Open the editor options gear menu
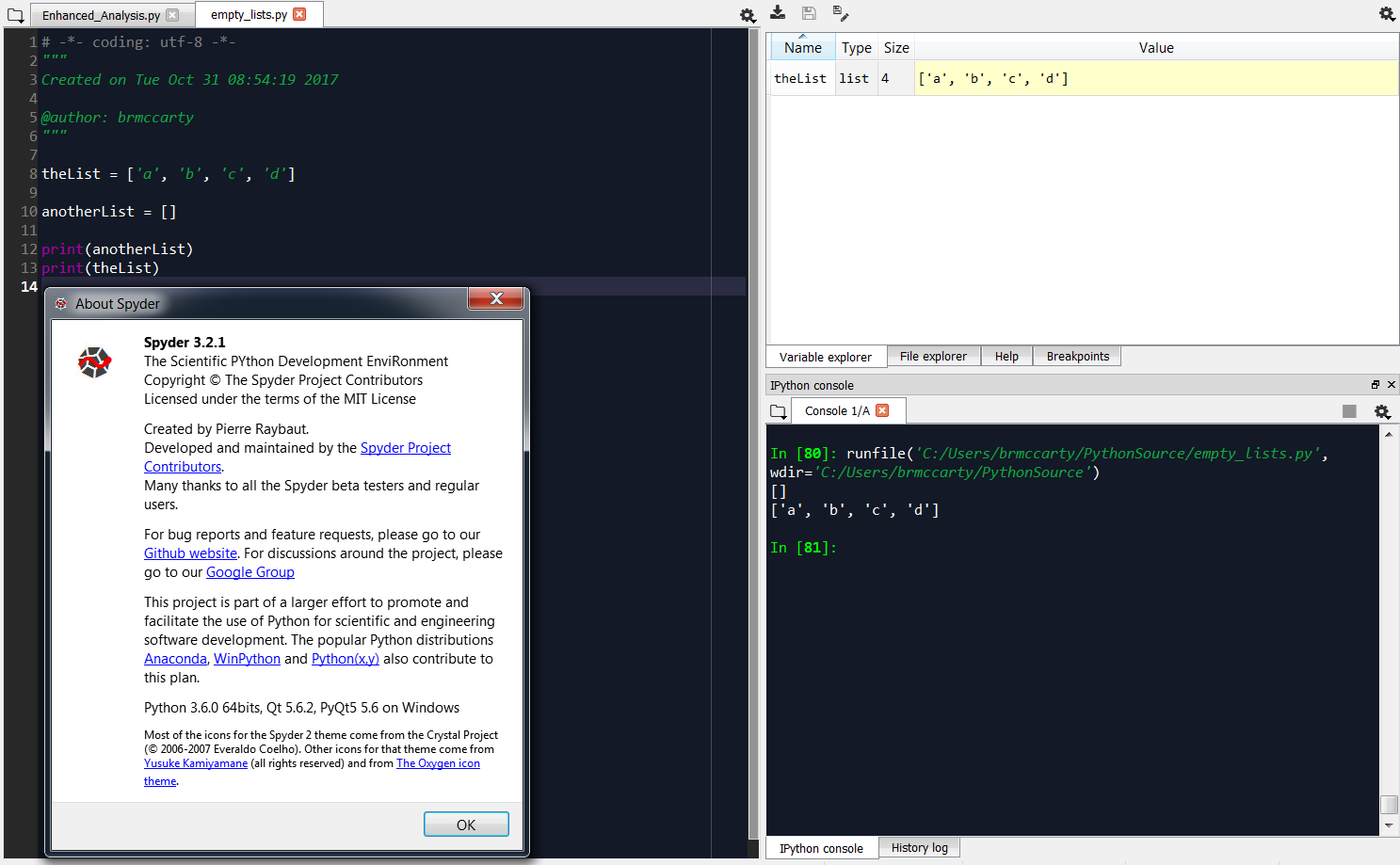The image size is (1400, 865). coord(748,15)
